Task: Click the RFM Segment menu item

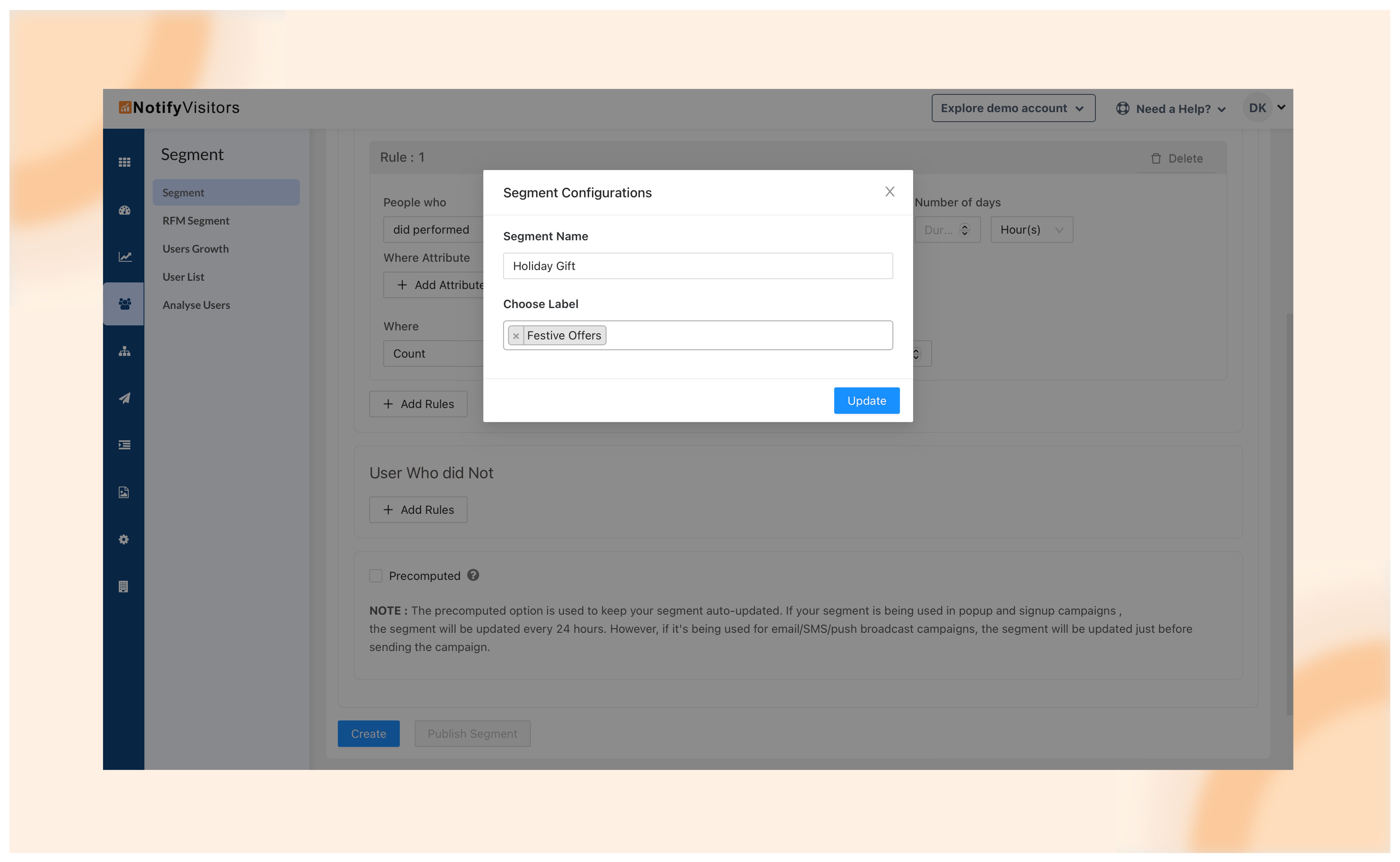Action: pos(196,220)
